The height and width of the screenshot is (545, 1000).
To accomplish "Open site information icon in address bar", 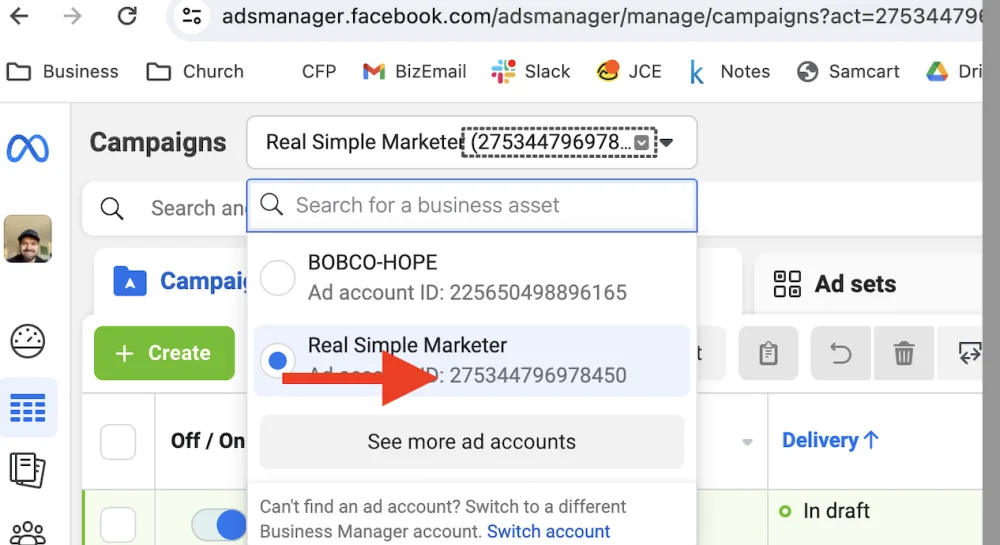I will (x=191, y=16).
